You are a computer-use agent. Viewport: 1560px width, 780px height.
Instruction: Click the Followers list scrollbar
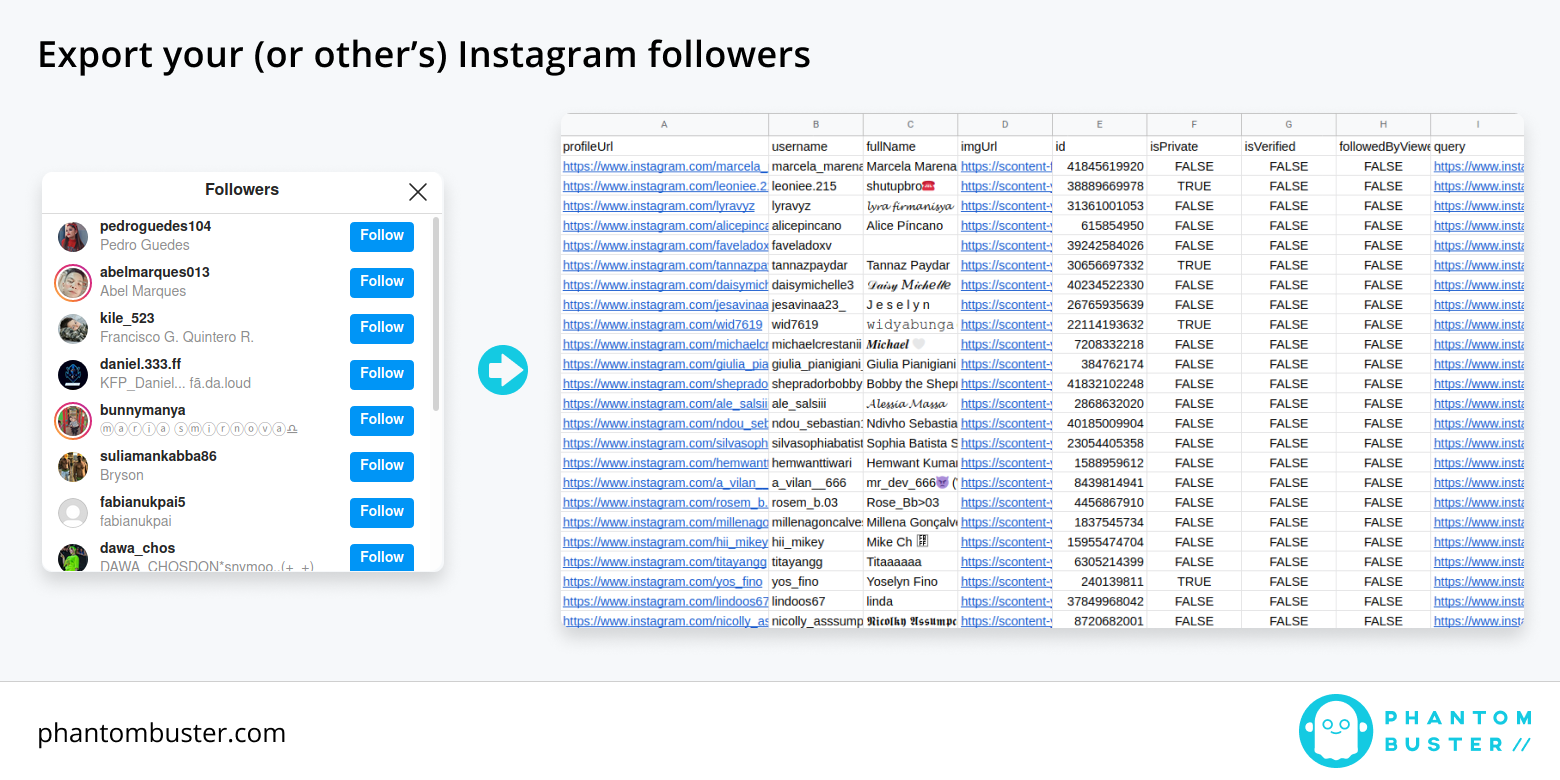point(436,314)
